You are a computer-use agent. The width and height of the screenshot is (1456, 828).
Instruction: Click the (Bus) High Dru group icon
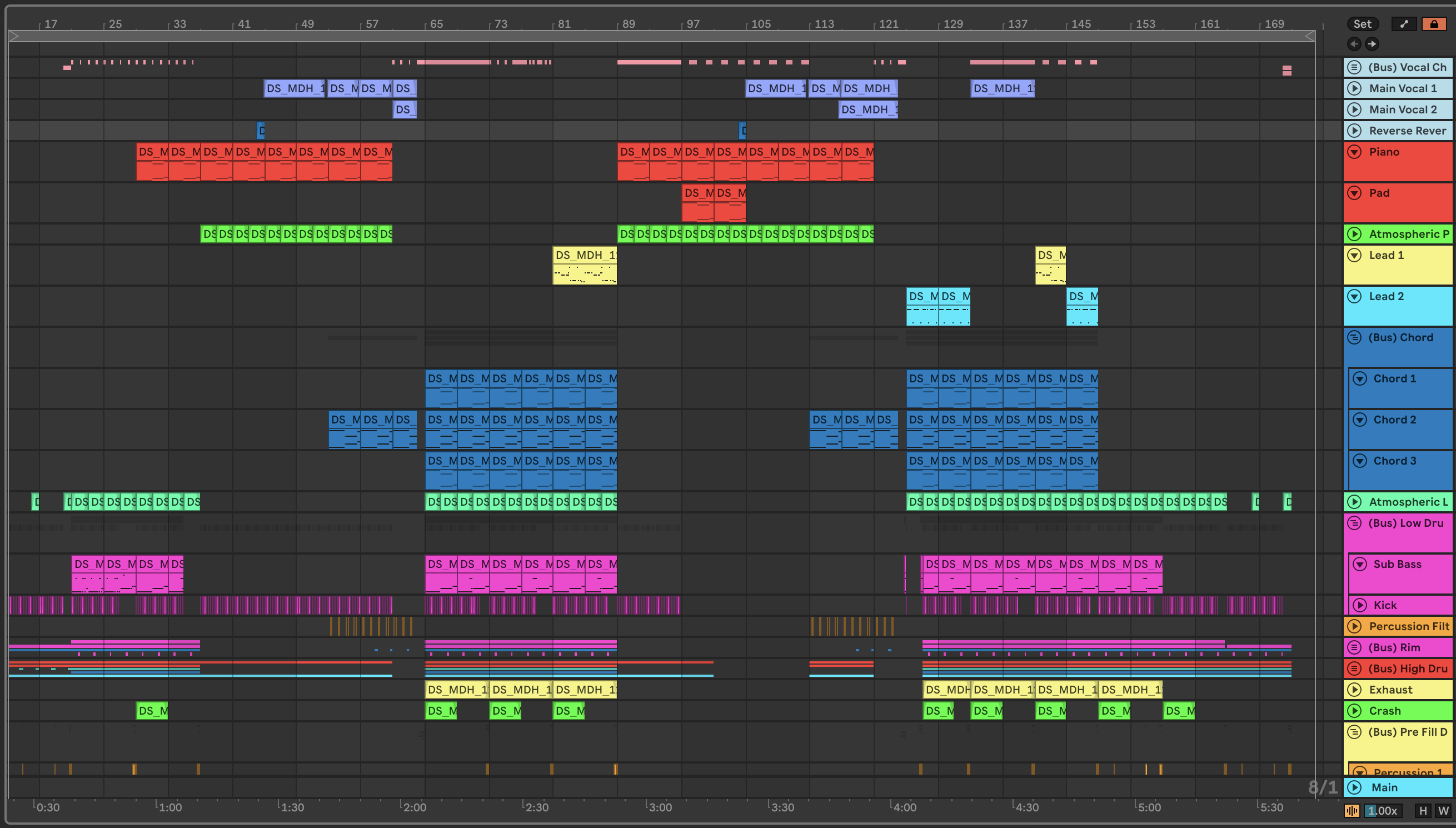[1355, 669]
